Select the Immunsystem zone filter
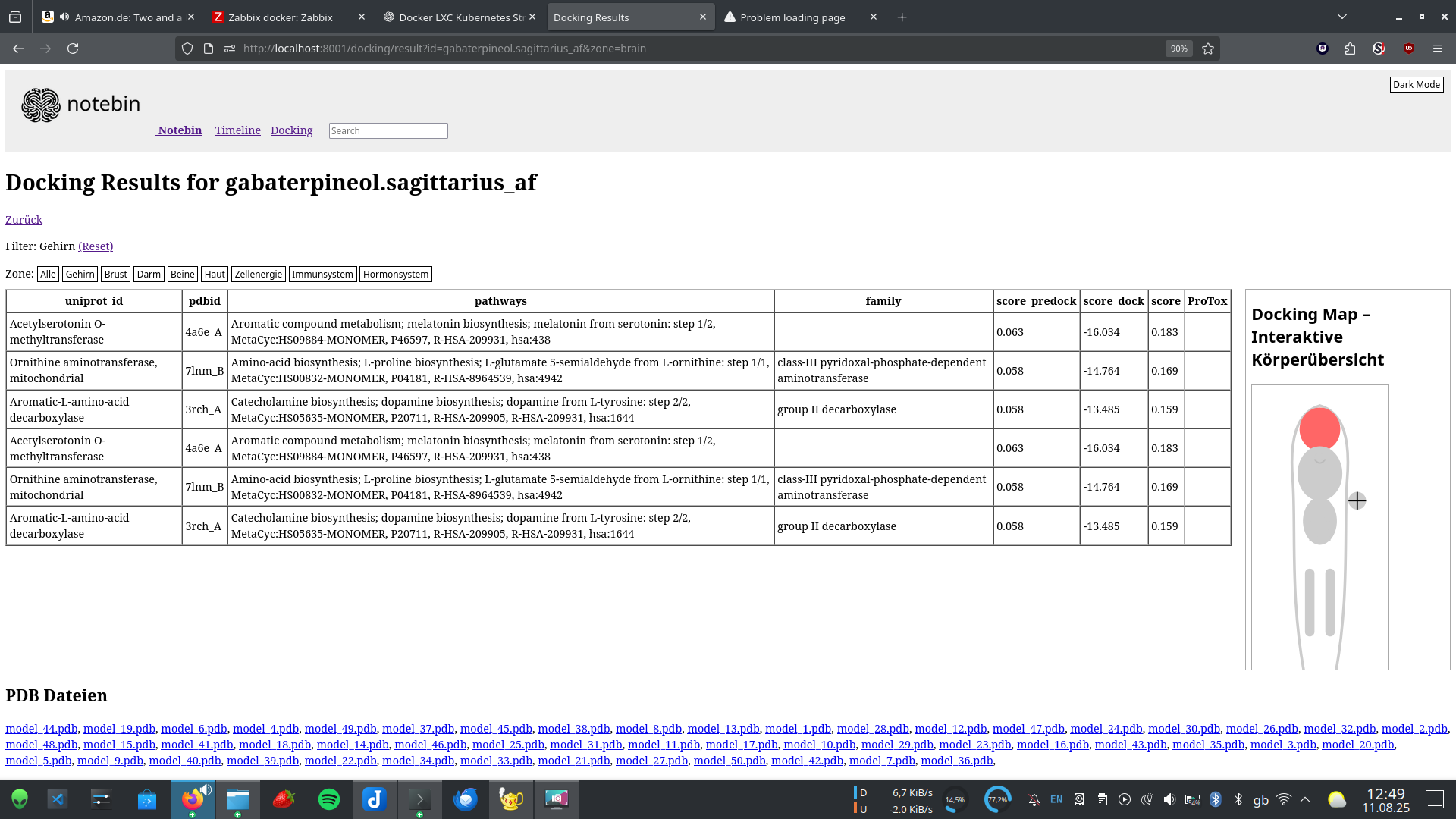This screenshot has height=819, width=1456. (x=322, y=274)
